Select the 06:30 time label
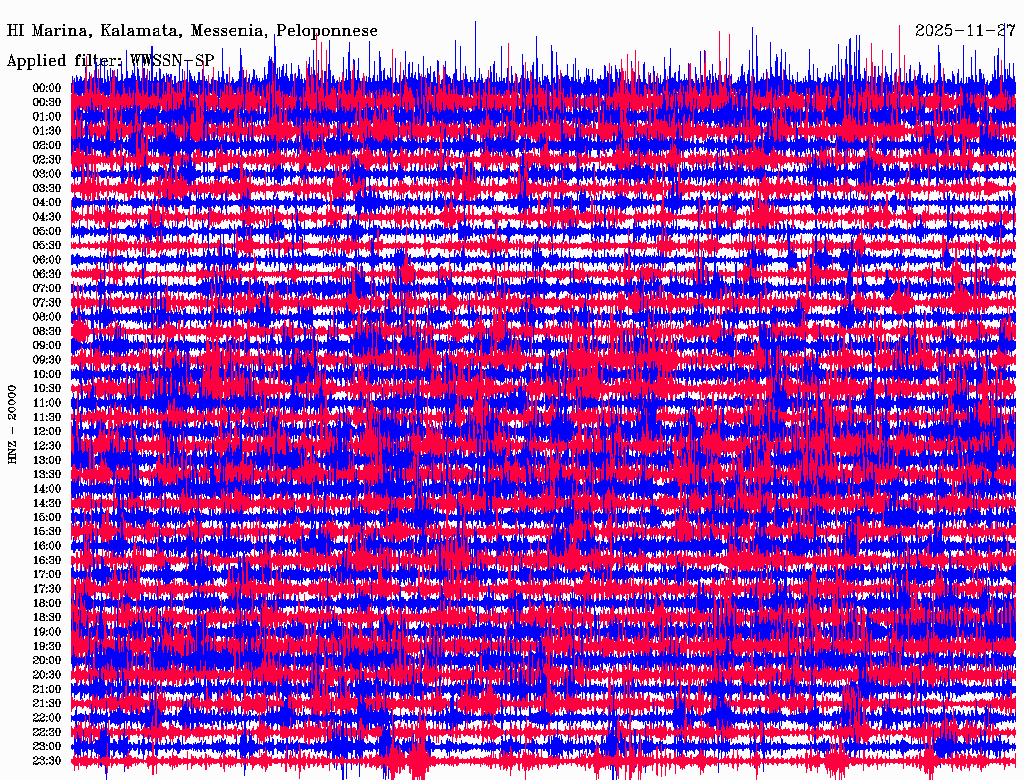Image resolution: width=1024 pixels, height=780 pixels. point(47,274)
